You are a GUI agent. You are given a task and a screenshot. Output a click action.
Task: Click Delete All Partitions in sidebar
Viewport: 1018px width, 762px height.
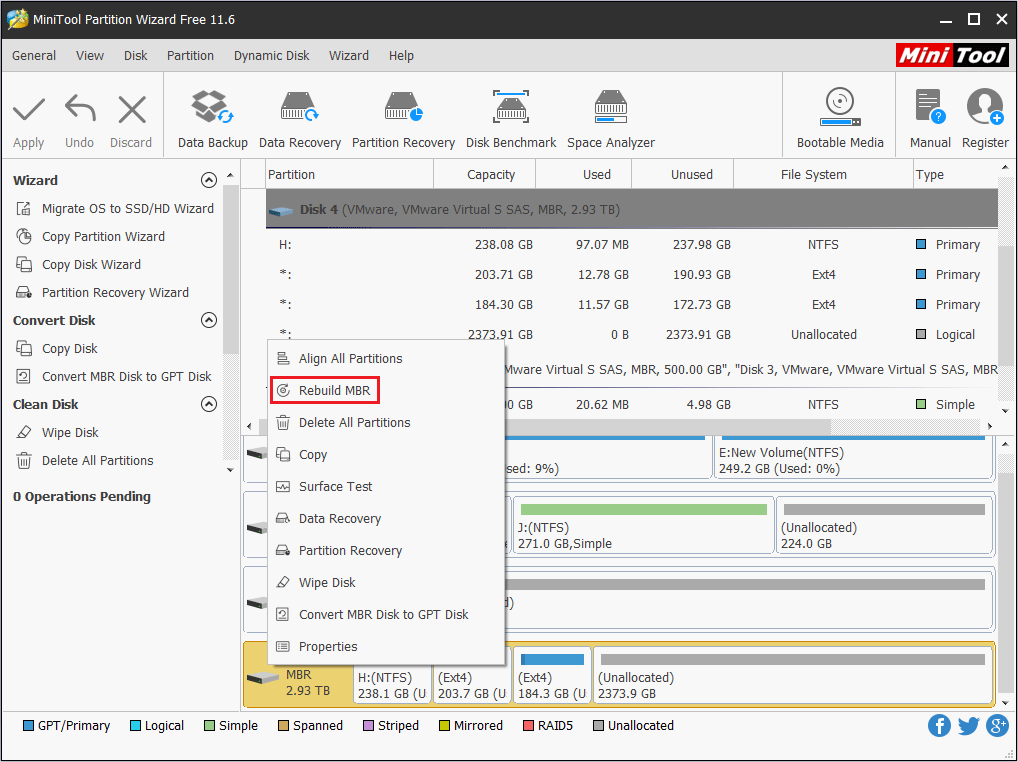[x=84, y=460]
